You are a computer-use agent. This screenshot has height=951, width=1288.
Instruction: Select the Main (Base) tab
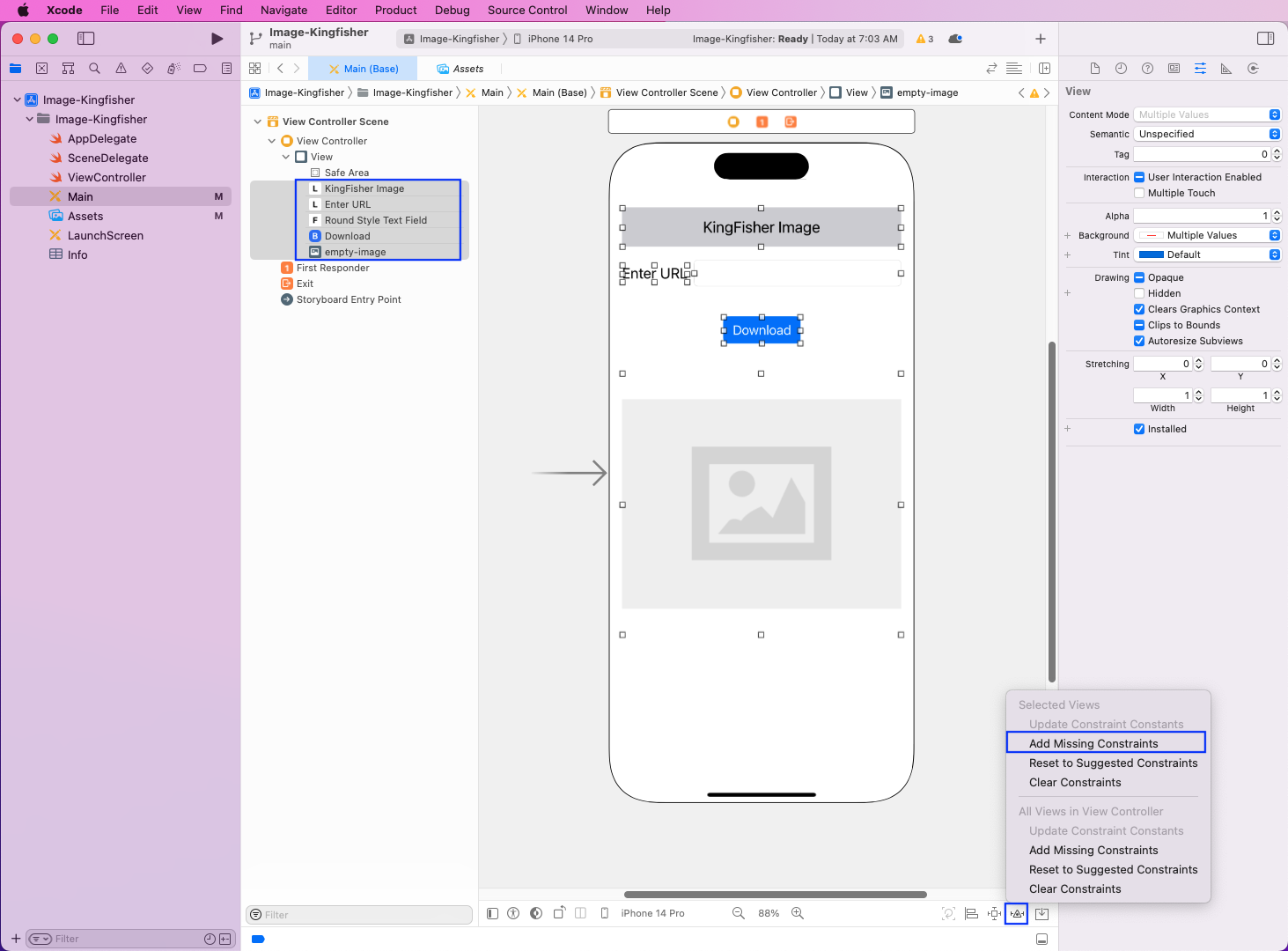pyautogui.click(x=363, y=69)
